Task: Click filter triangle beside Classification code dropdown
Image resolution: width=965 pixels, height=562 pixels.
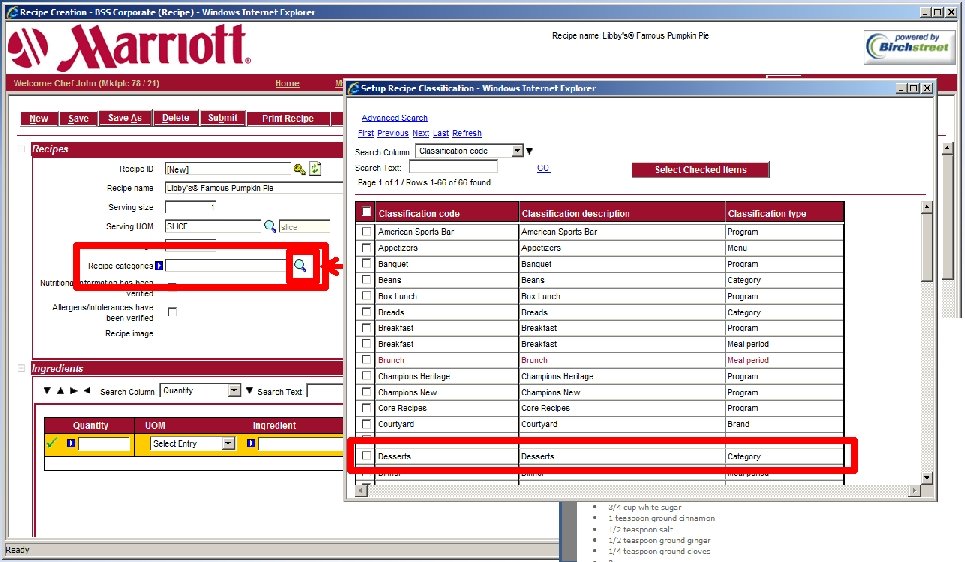Action: pos(529,151)
